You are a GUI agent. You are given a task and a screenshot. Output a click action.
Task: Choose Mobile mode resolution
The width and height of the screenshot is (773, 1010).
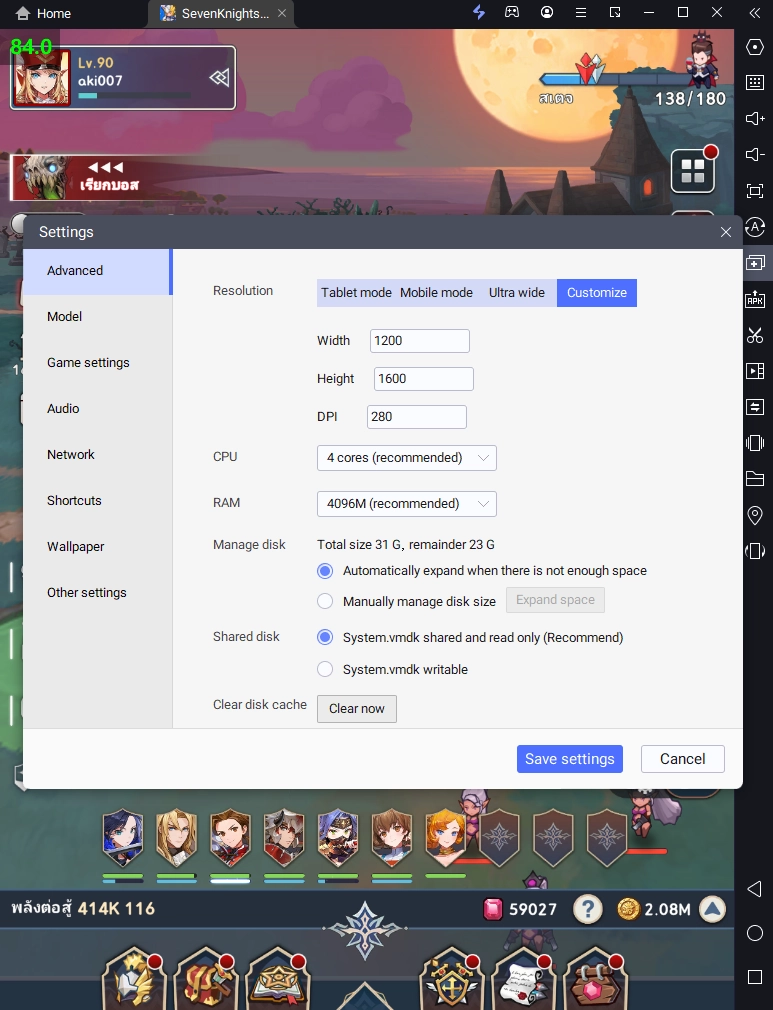(x=436, y=293)
